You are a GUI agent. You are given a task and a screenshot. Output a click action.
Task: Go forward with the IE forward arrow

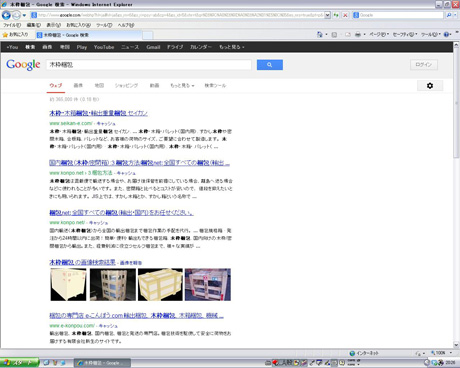click(16, 15)
